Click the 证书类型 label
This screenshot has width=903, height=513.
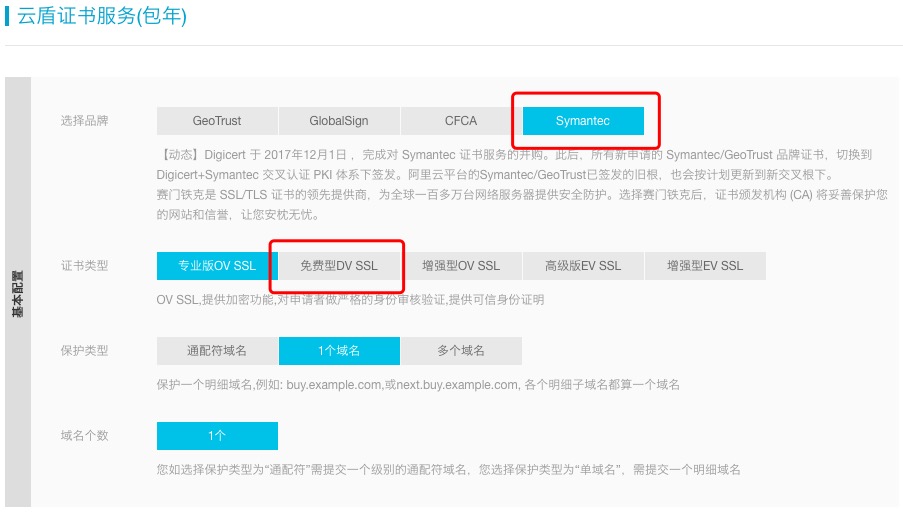(x=85, y=266)
